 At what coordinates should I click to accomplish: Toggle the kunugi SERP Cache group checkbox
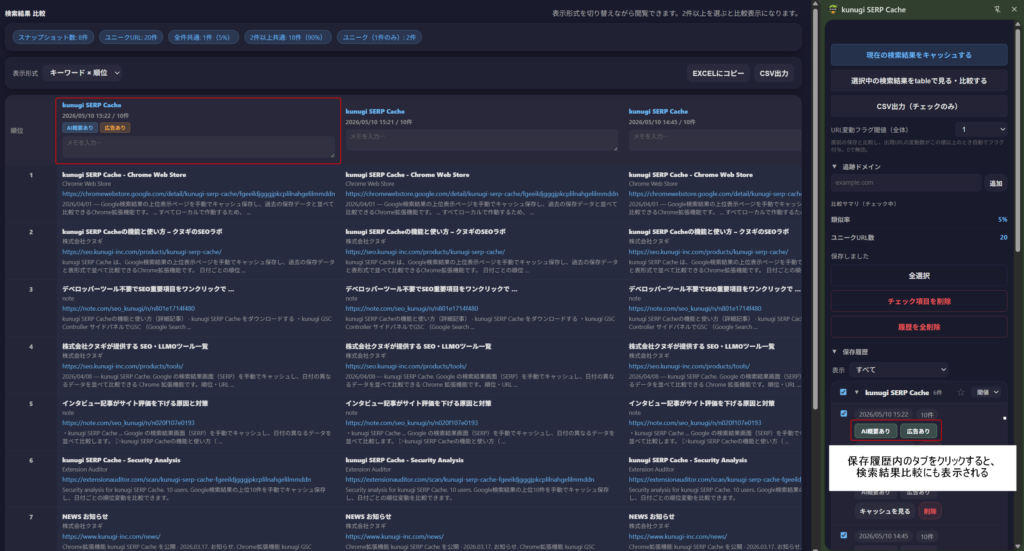(x=843, y=392)
